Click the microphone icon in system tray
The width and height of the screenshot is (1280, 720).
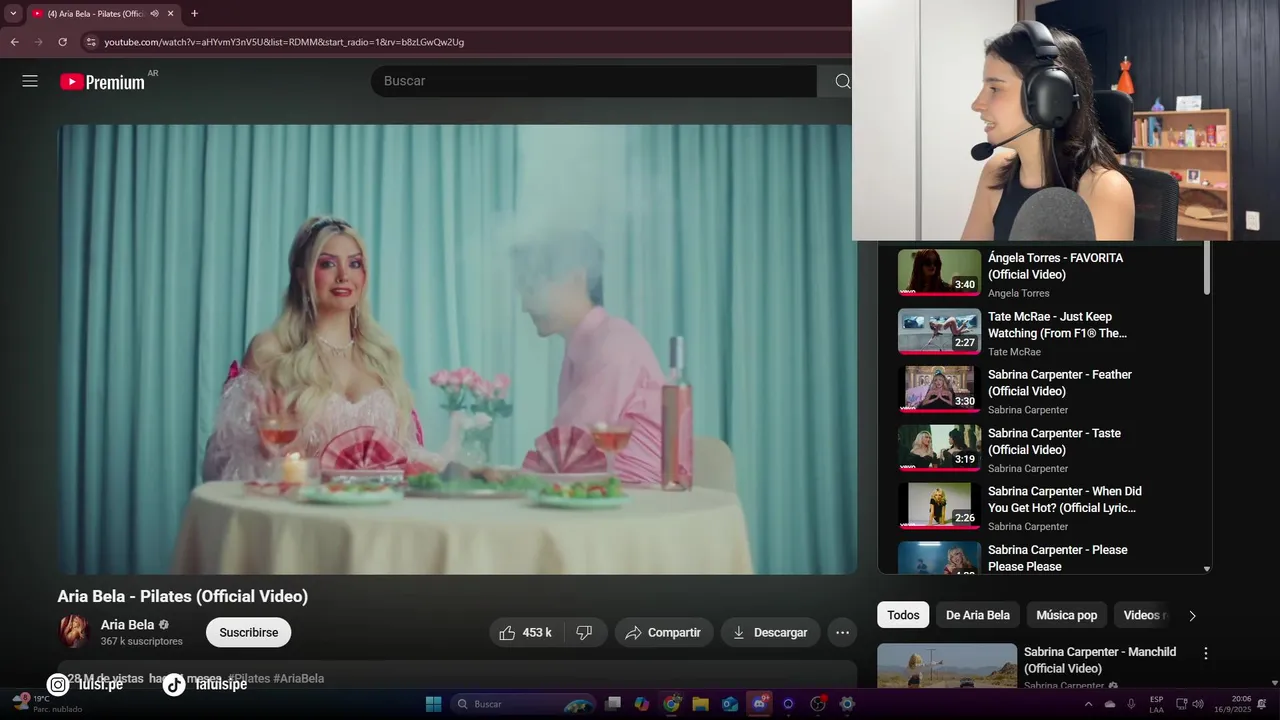pos(1131,704)
